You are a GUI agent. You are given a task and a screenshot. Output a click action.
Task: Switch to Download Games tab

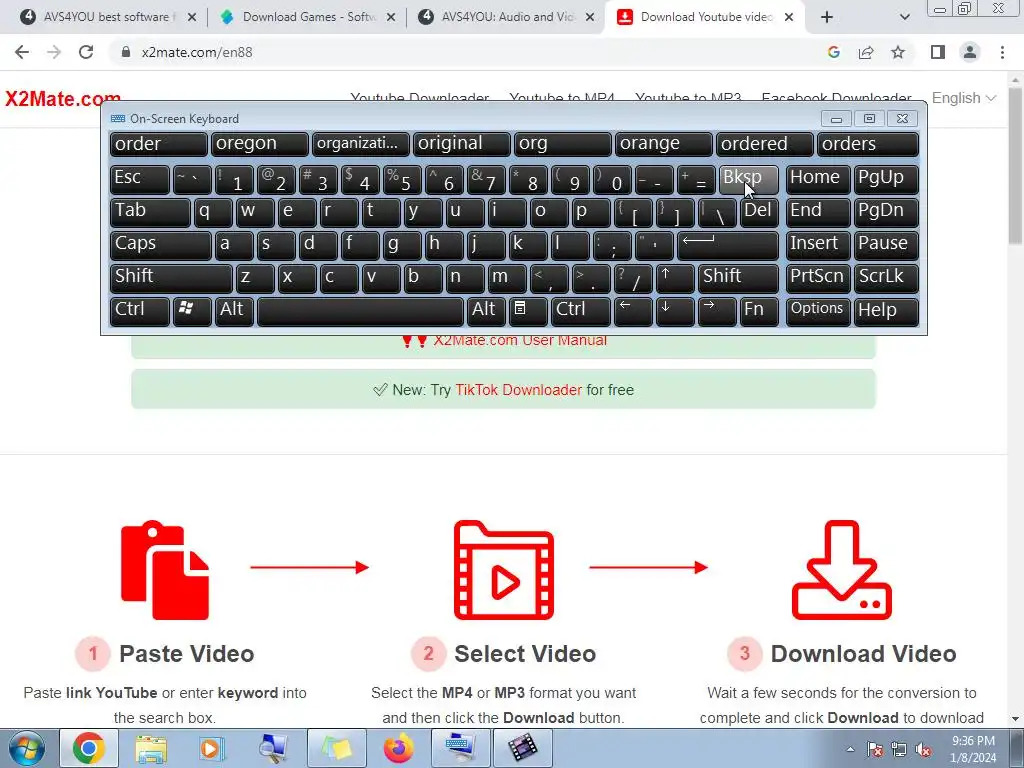click(x=307, y=17)
